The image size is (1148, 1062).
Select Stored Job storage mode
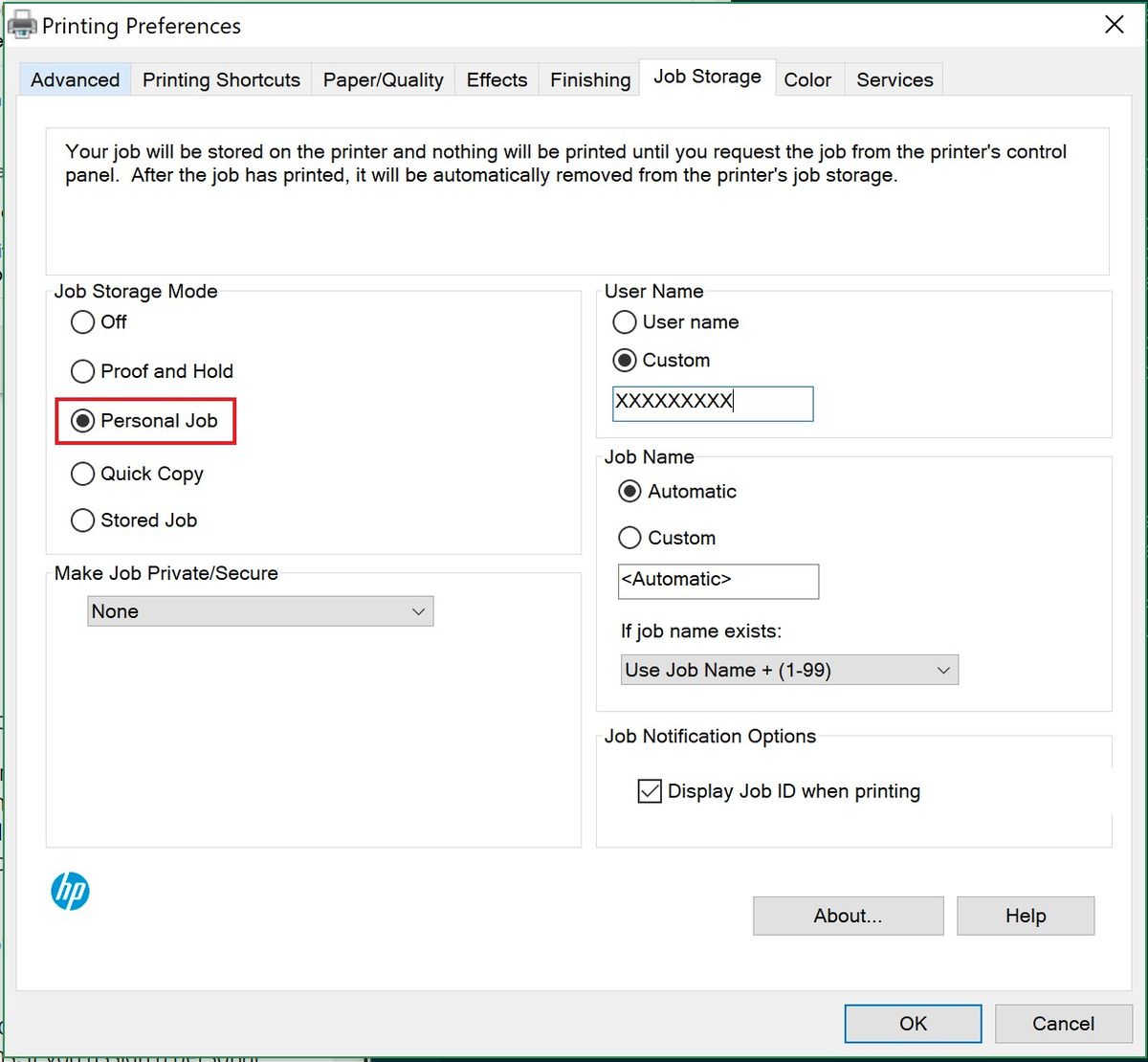[134, 520]
